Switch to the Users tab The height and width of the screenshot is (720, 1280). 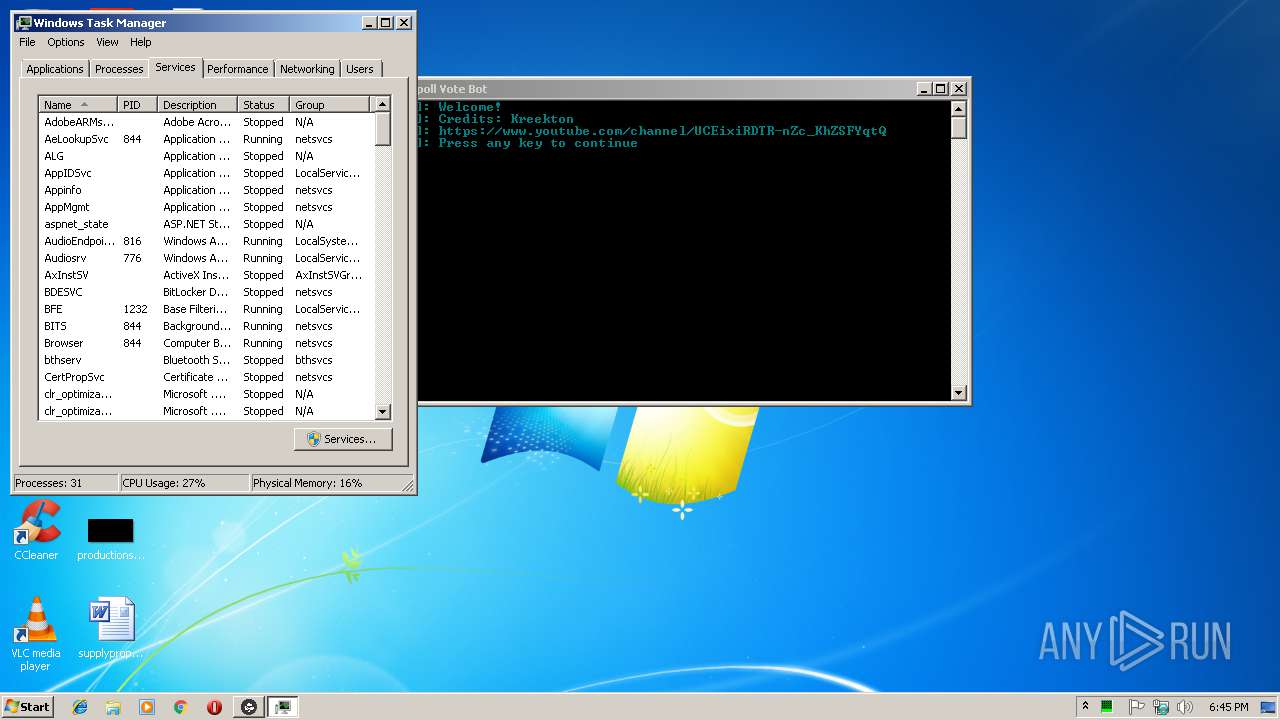tap(360, 69)
